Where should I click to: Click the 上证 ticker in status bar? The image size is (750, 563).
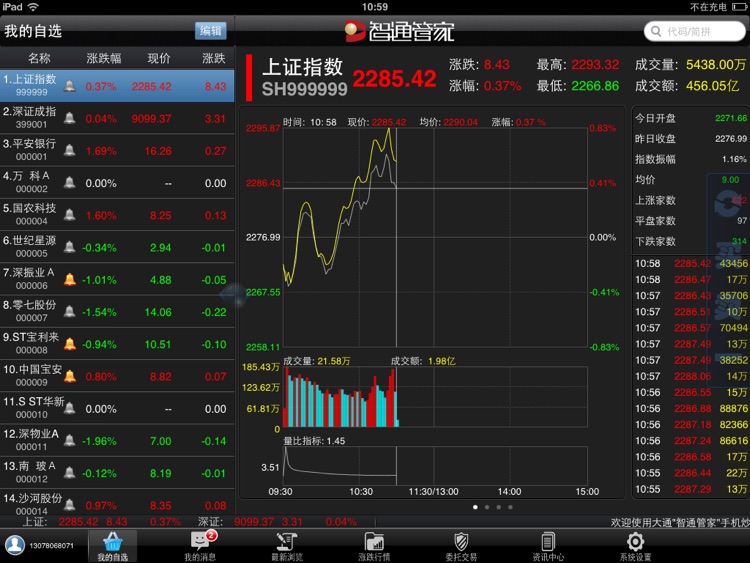coord(101,521)
